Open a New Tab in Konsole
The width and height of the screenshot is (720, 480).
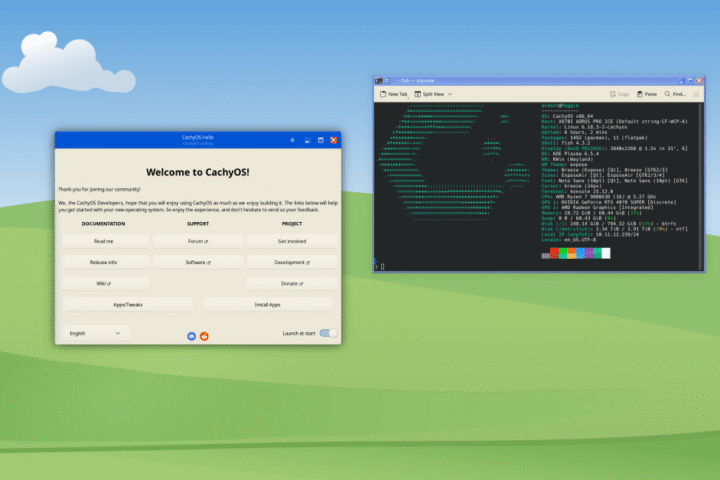pos(394,94)
